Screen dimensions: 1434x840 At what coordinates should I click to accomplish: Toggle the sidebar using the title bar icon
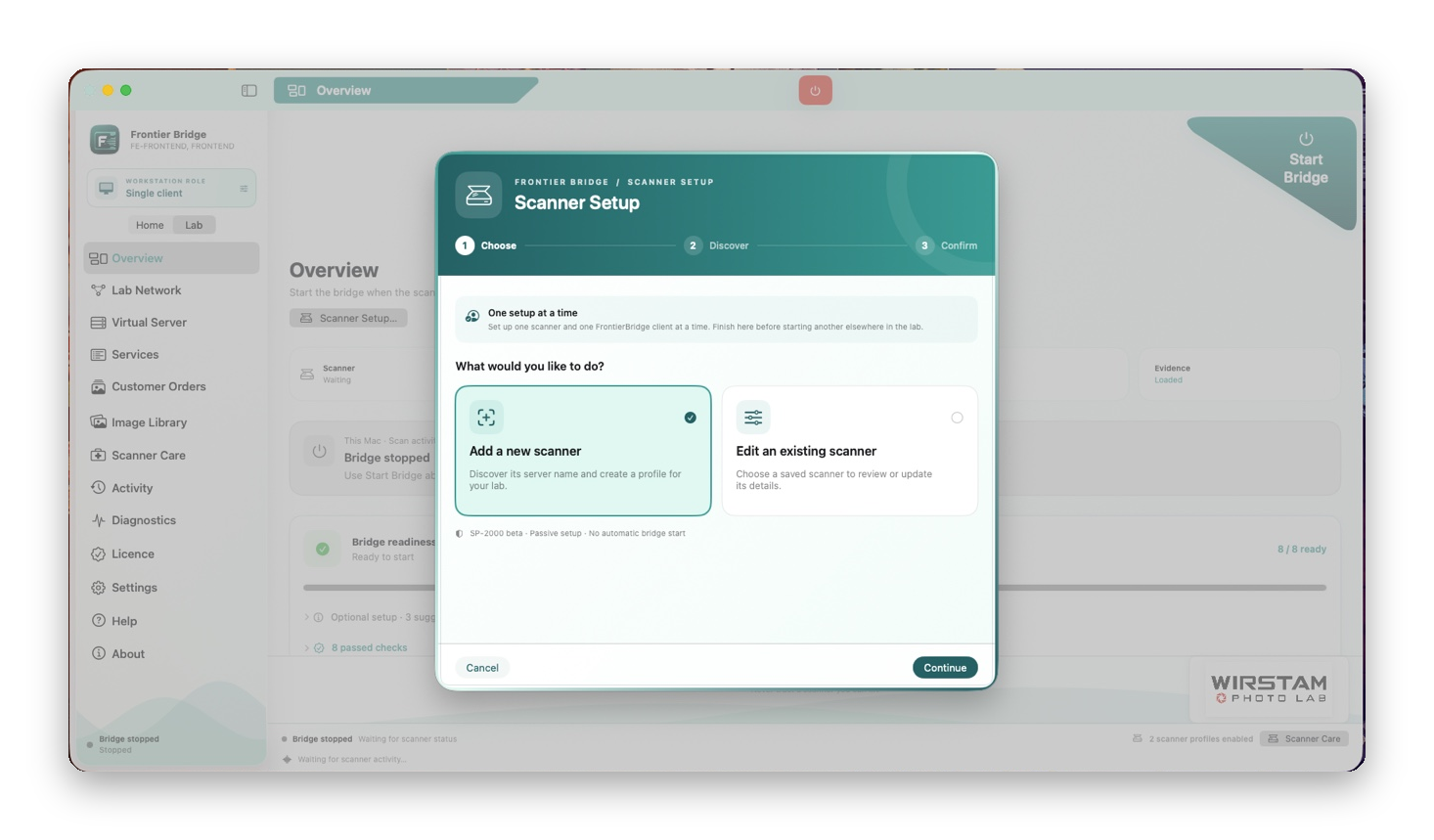click(249, 91)
